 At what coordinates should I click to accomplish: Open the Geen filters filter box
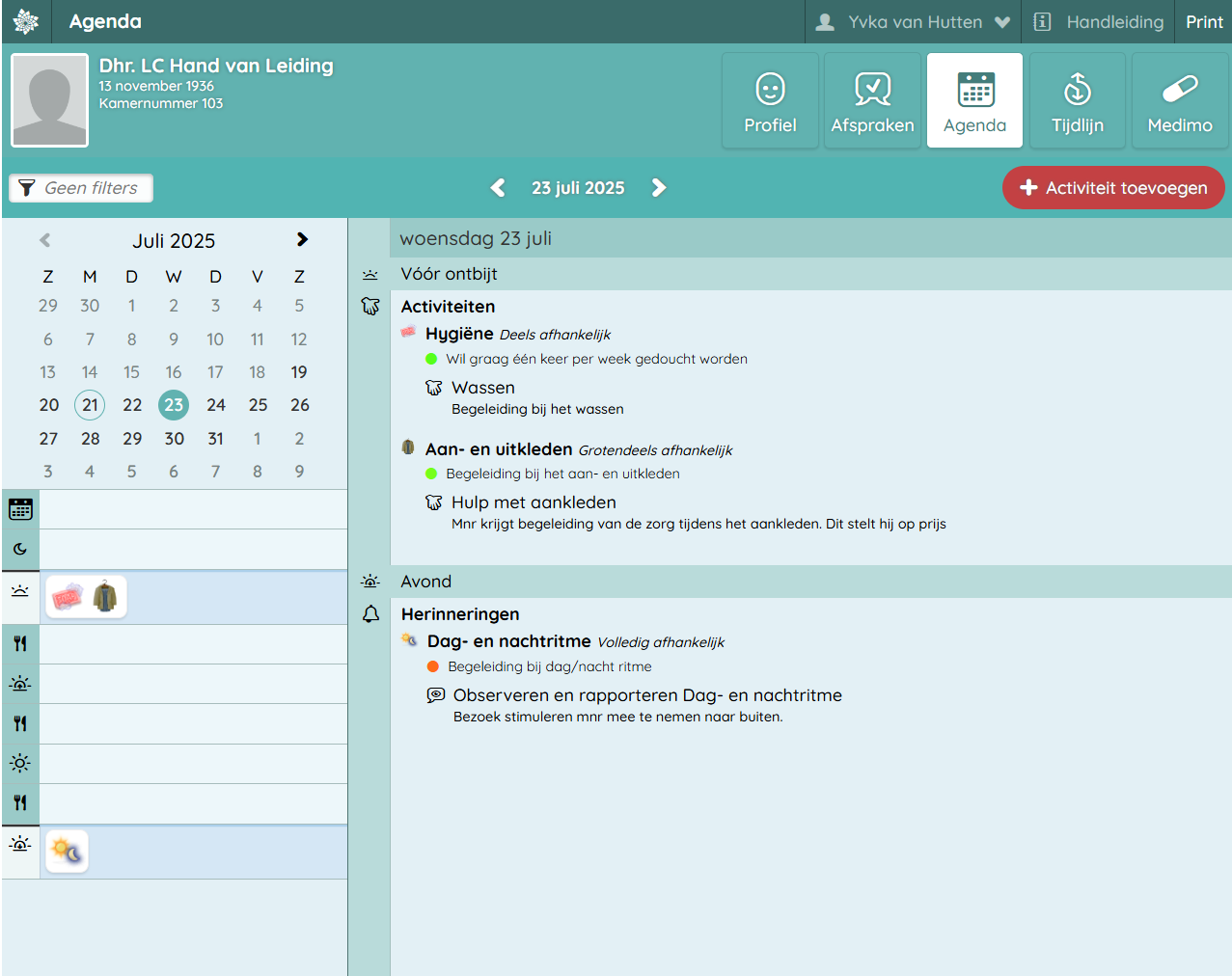click(81, 188)
